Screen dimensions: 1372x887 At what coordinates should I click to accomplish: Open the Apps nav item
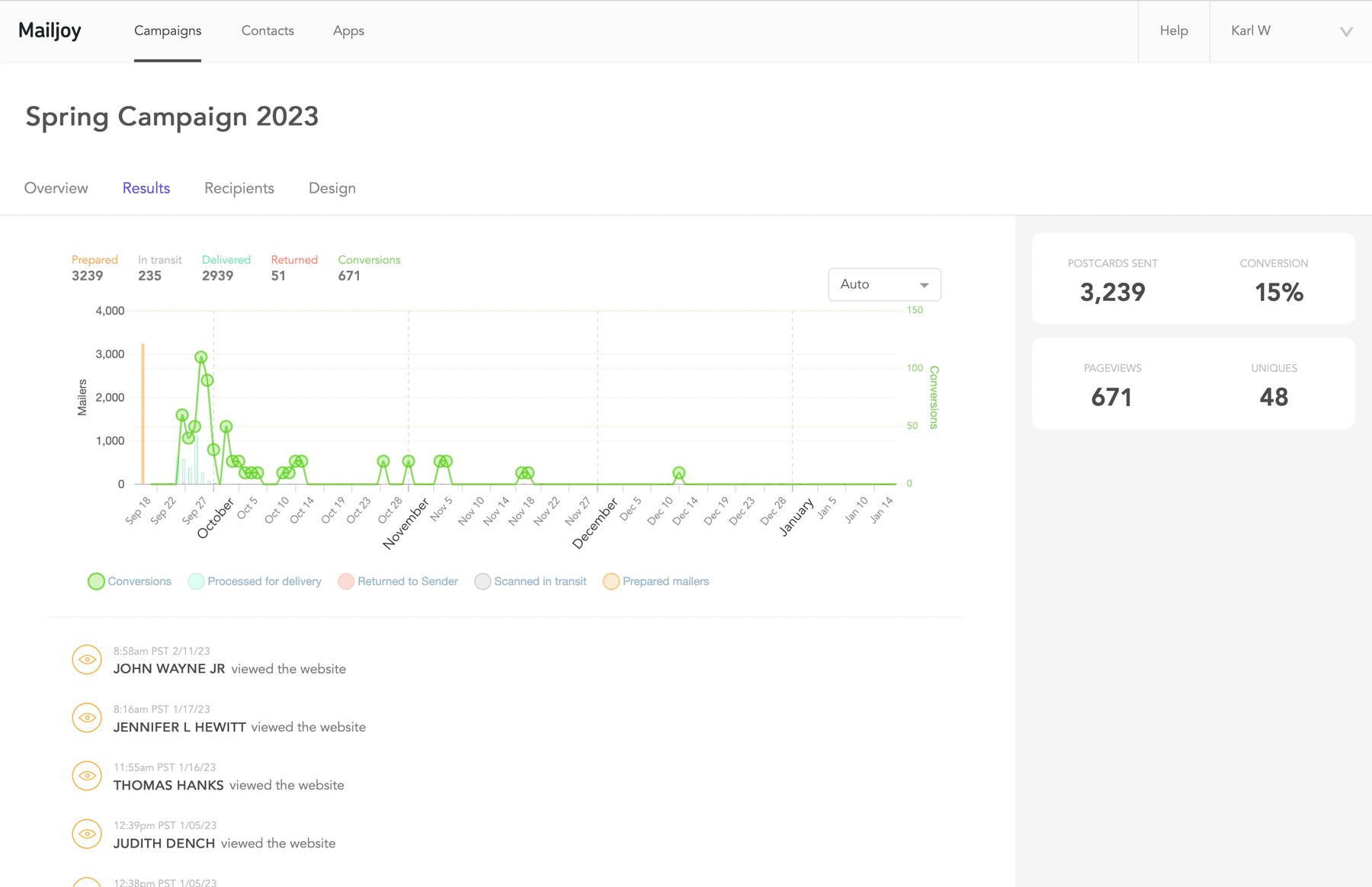pos(348,30)
